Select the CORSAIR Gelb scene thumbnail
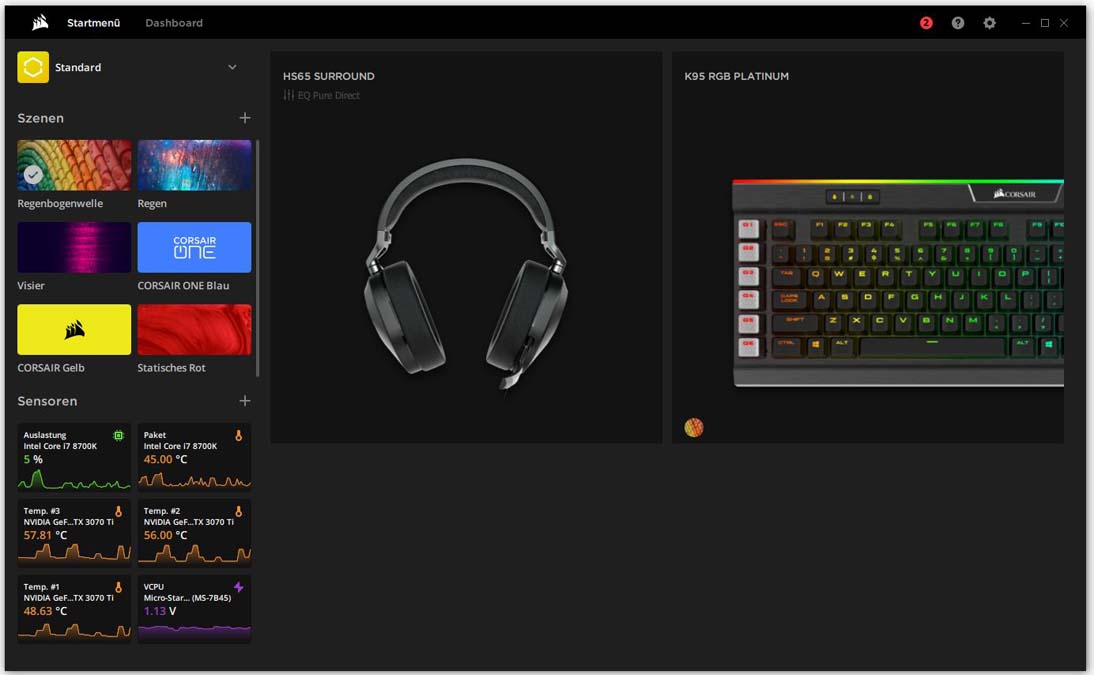 tap(74, 329)
